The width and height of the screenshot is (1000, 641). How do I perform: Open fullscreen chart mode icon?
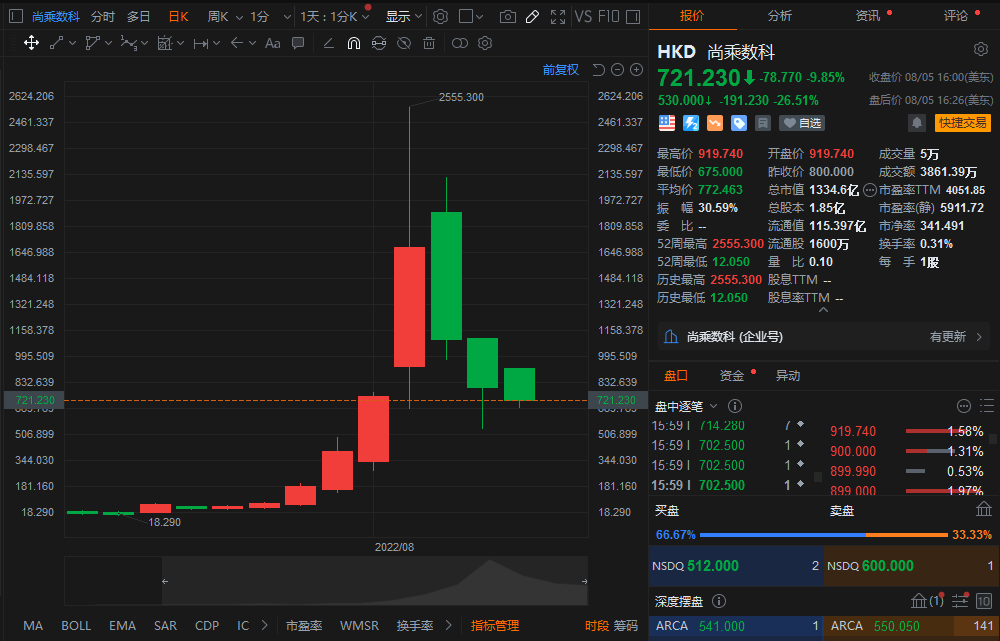click(x=557, y=17)
